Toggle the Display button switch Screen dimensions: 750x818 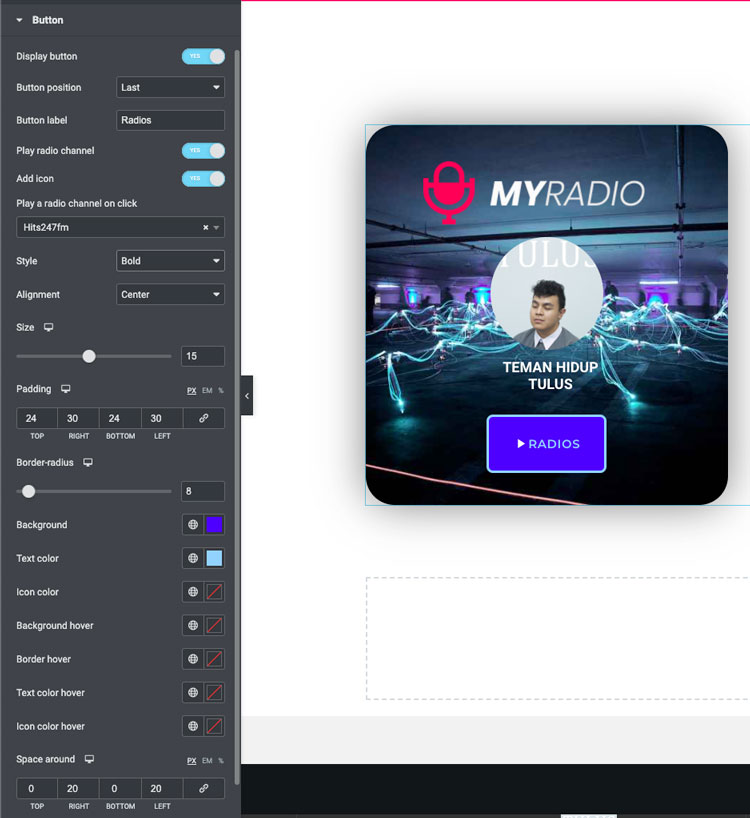tap(203, 57)
